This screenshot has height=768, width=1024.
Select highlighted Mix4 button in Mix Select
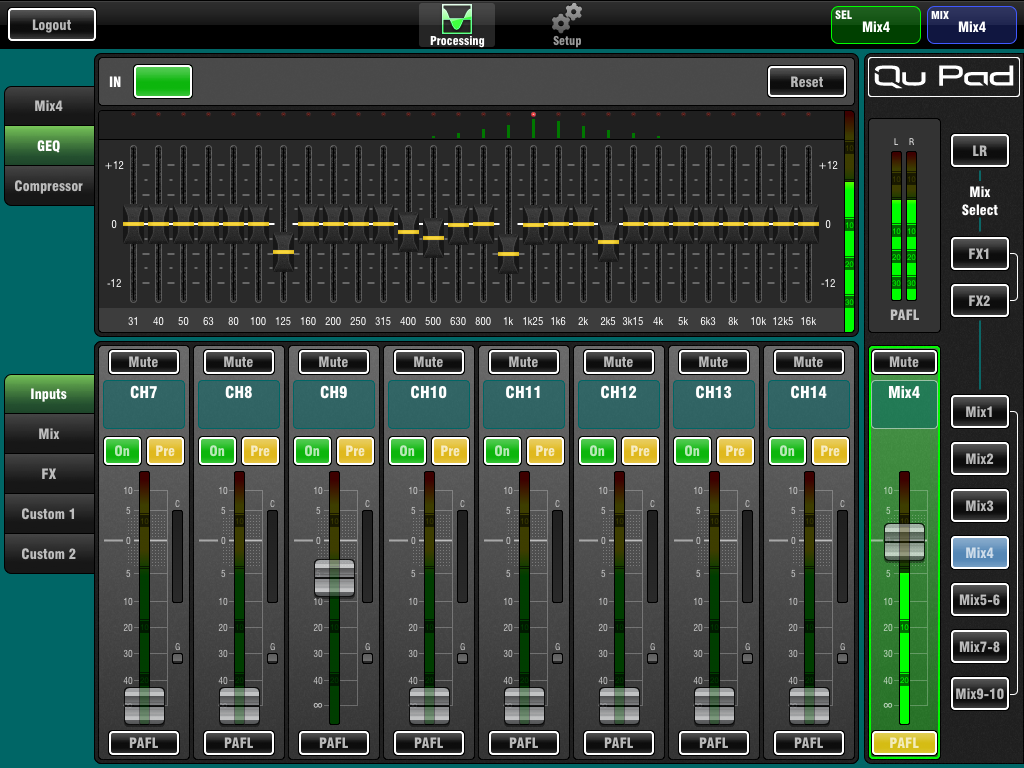click(980, 553)
